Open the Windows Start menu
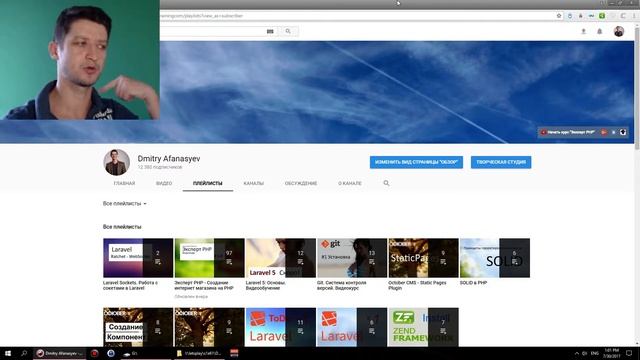The height and width of the screenshot is (360, 640). pyautogui.click(x=8, y=353)
